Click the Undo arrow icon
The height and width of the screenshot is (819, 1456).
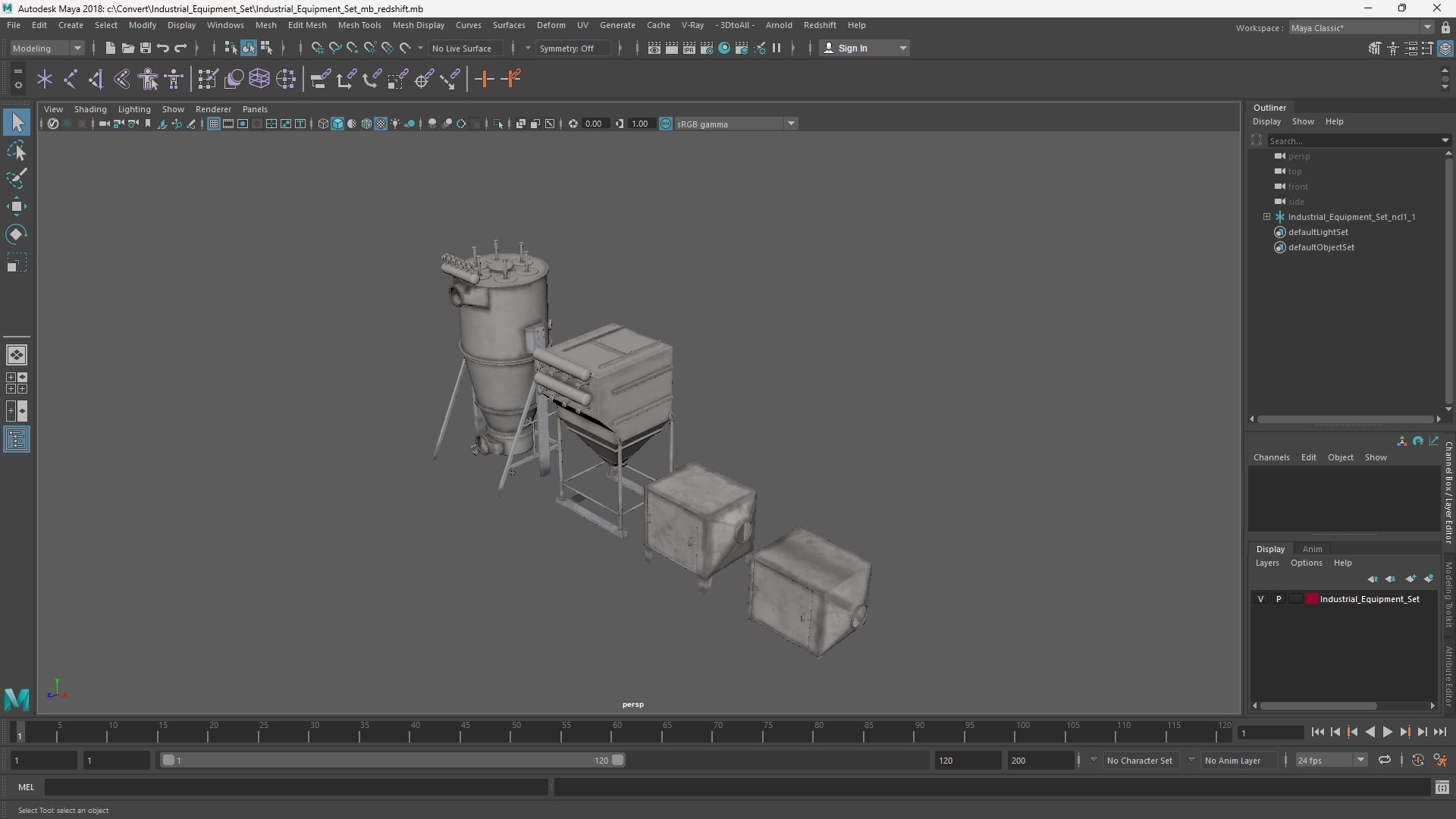point(163,48)
